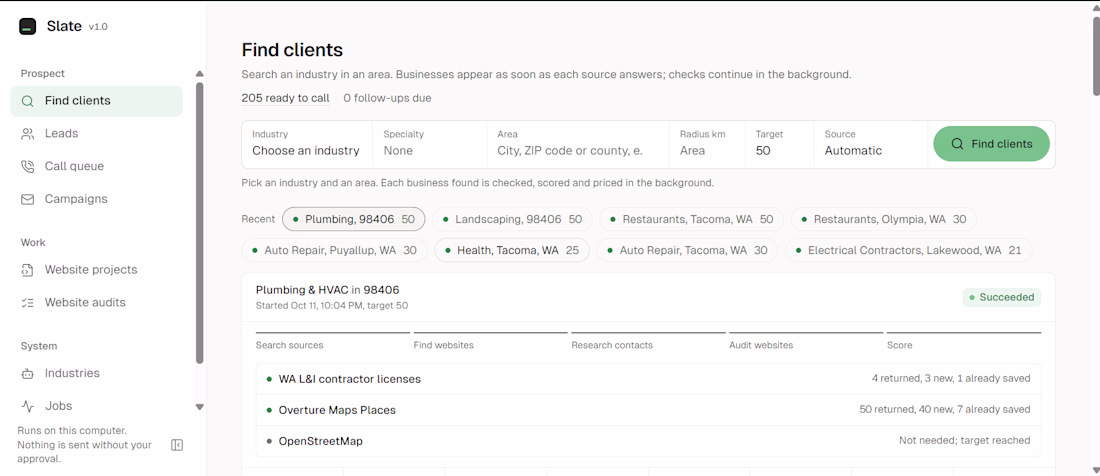Screen dimensions: 1100x476
Task: Click the text '50 returned, 40 new, 7 already saved'
Action: point(944,409)
